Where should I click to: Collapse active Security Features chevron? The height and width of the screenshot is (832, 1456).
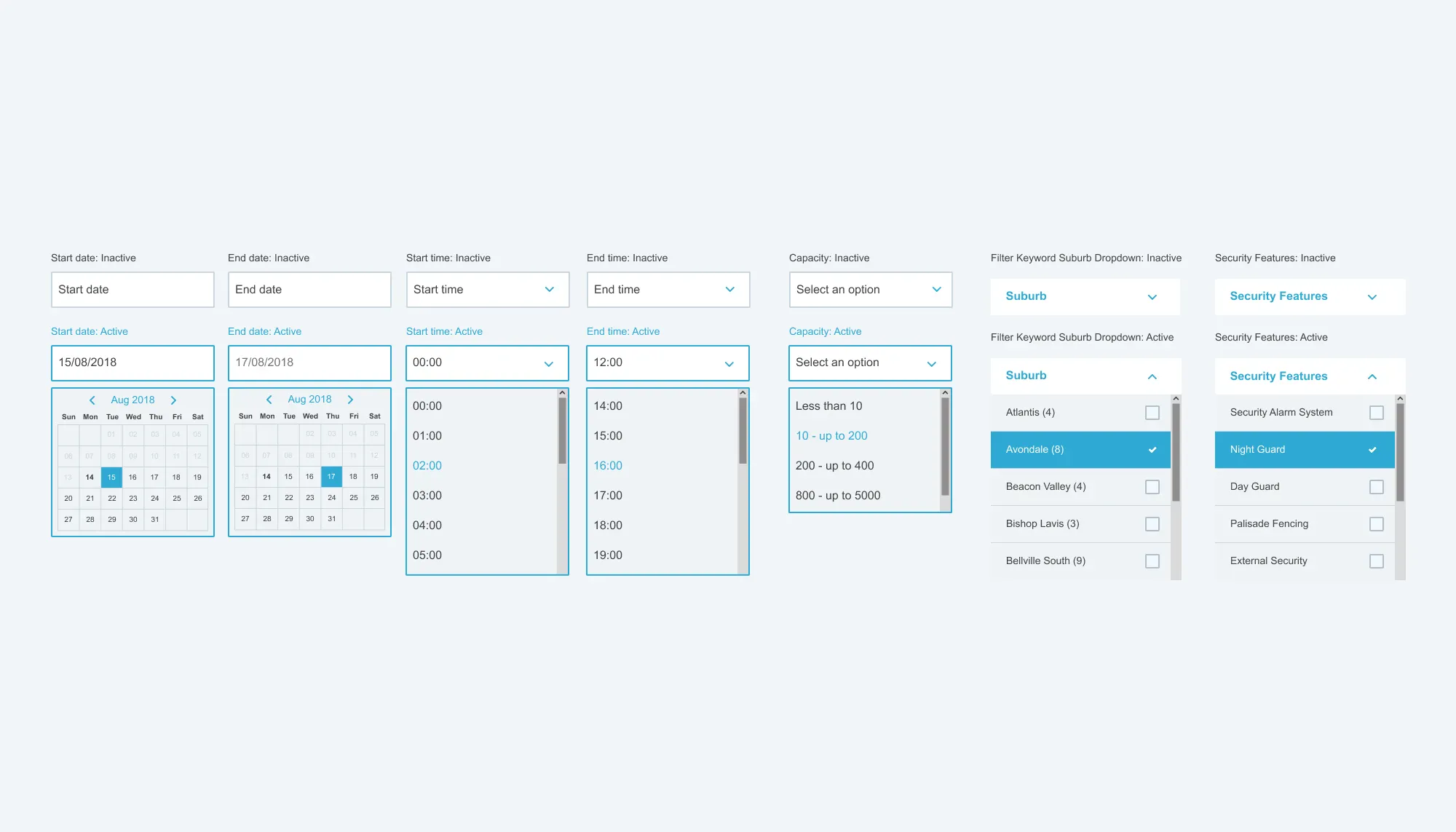tap(1372, 376)
